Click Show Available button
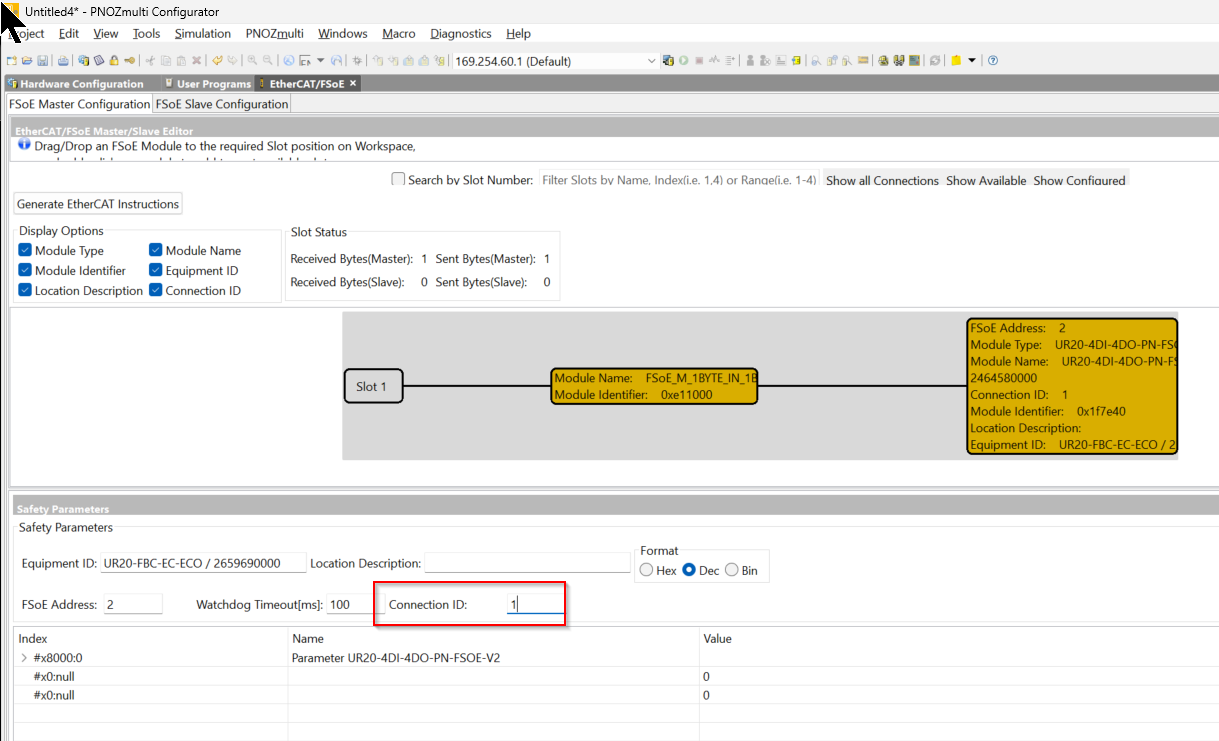1219x741 pixels. (x=986, y=181)
